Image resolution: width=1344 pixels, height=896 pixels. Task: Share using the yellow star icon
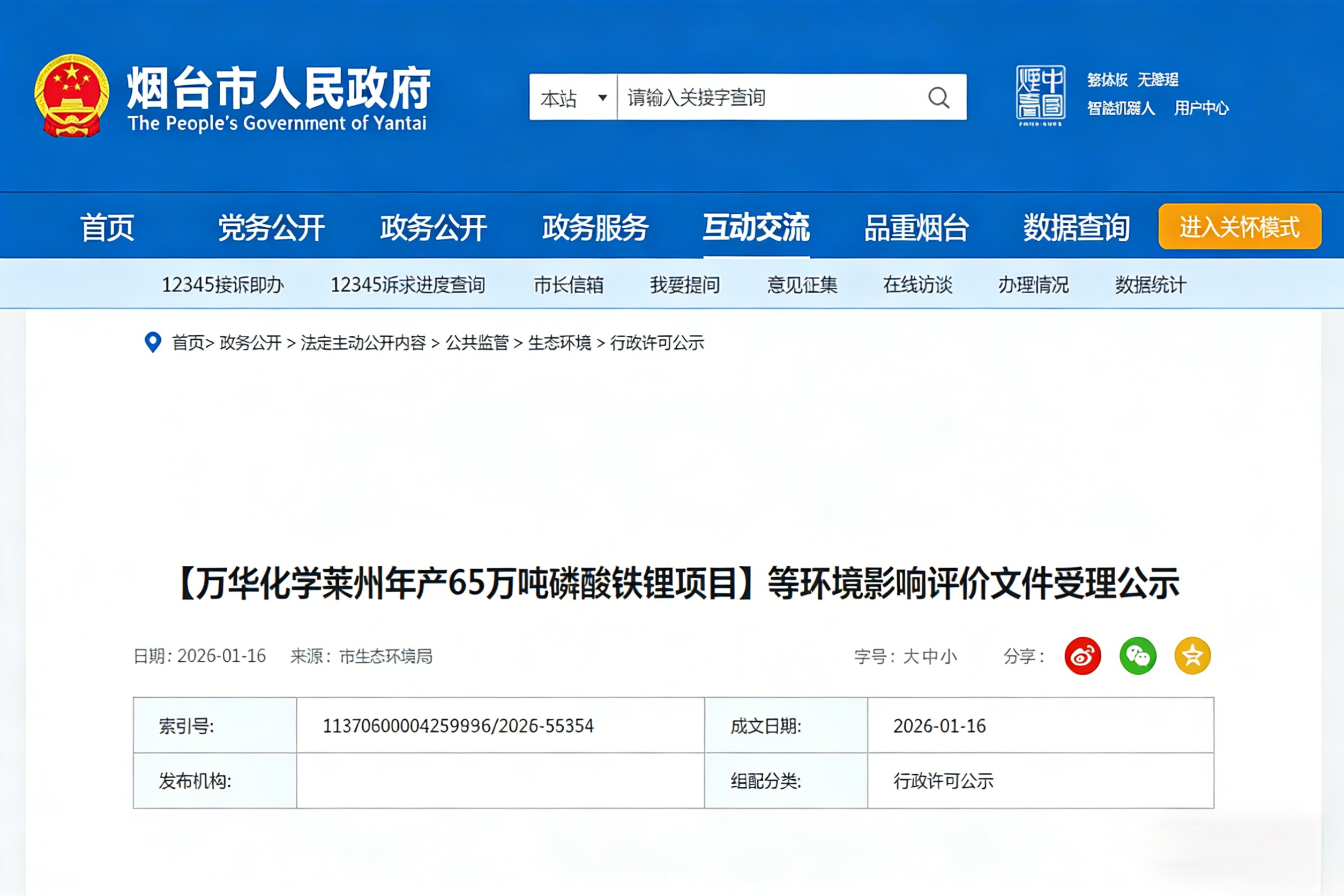coord(1192,656)
